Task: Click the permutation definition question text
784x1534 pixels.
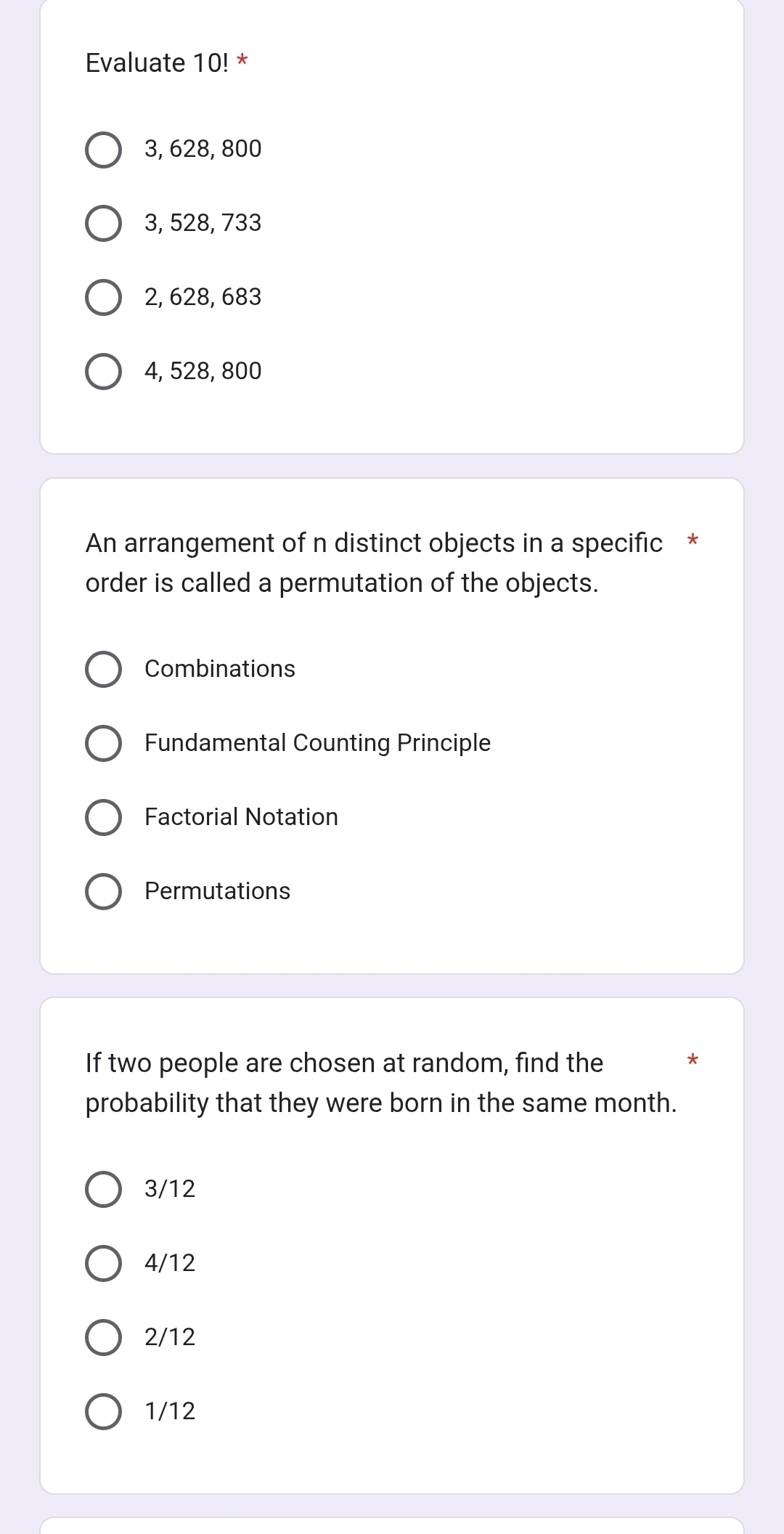Action: (373, 563)
